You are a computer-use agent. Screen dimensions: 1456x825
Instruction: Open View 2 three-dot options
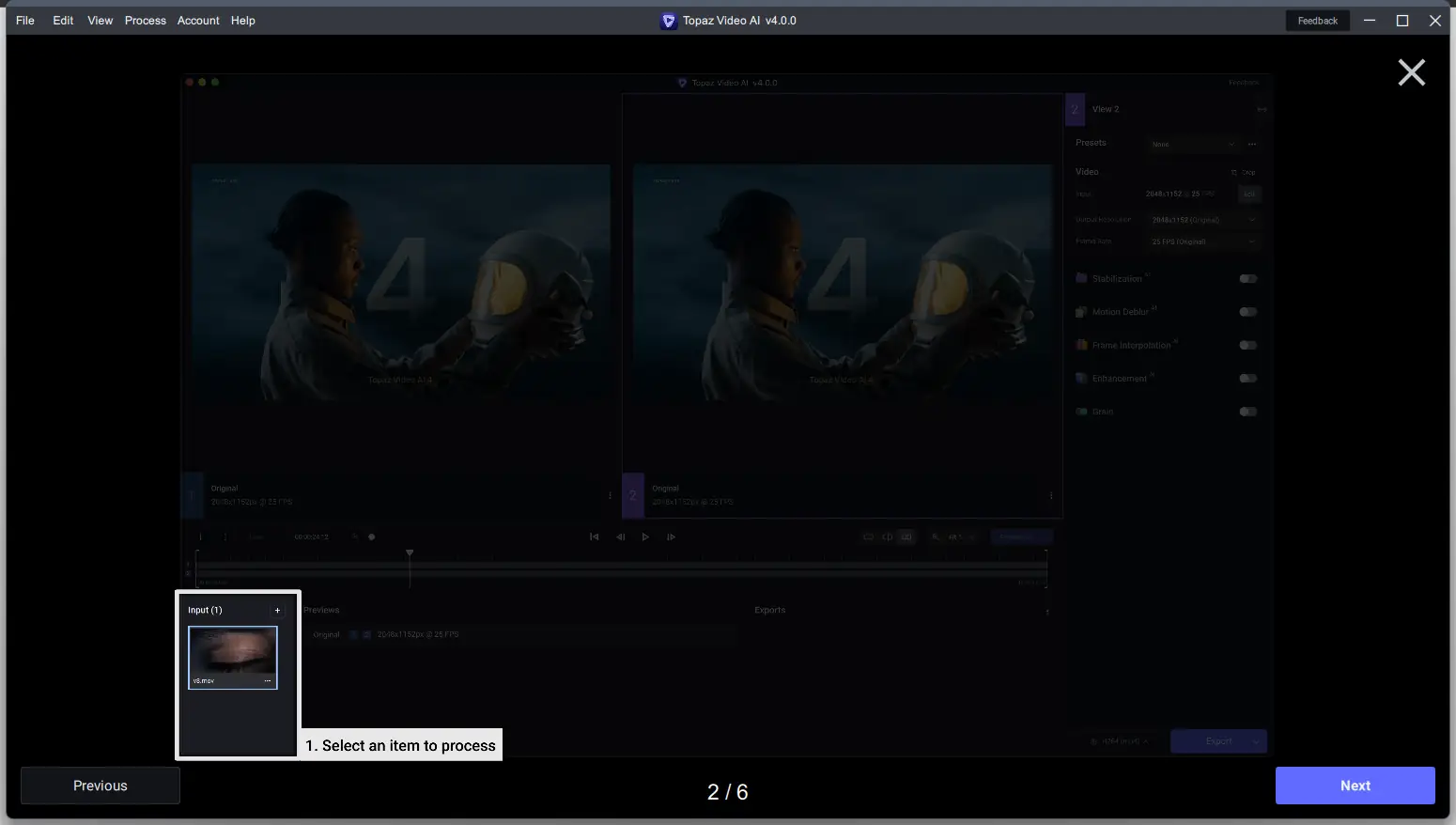pyautogui.click(x=1051, y=495)
